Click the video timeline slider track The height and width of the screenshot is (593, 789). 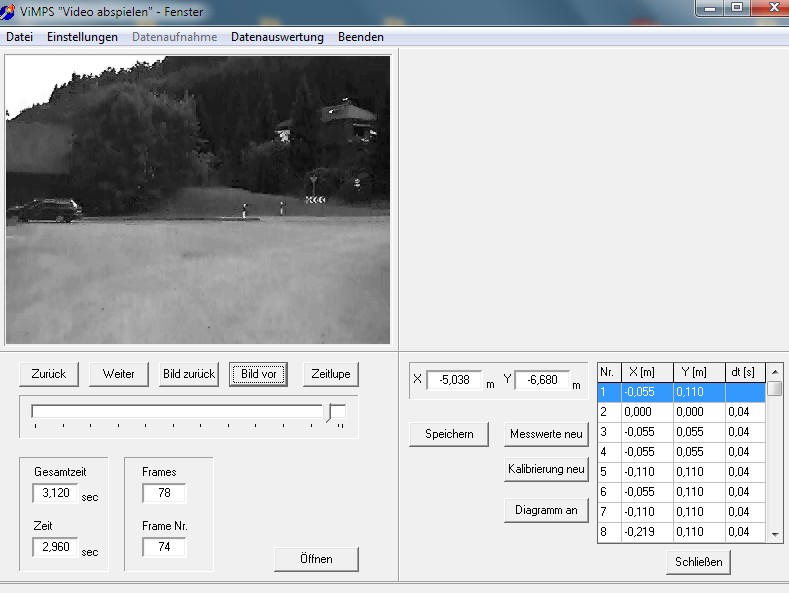click(188, 411)
